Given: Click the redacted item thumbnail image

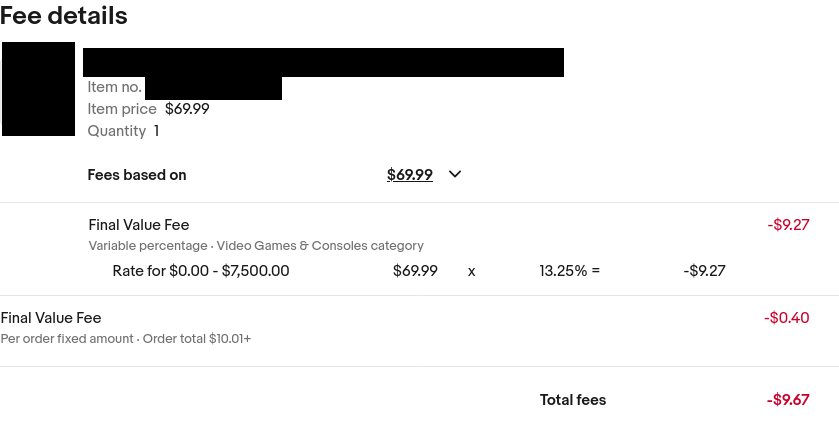Looking at the screenshot, I should coord(38,89).
